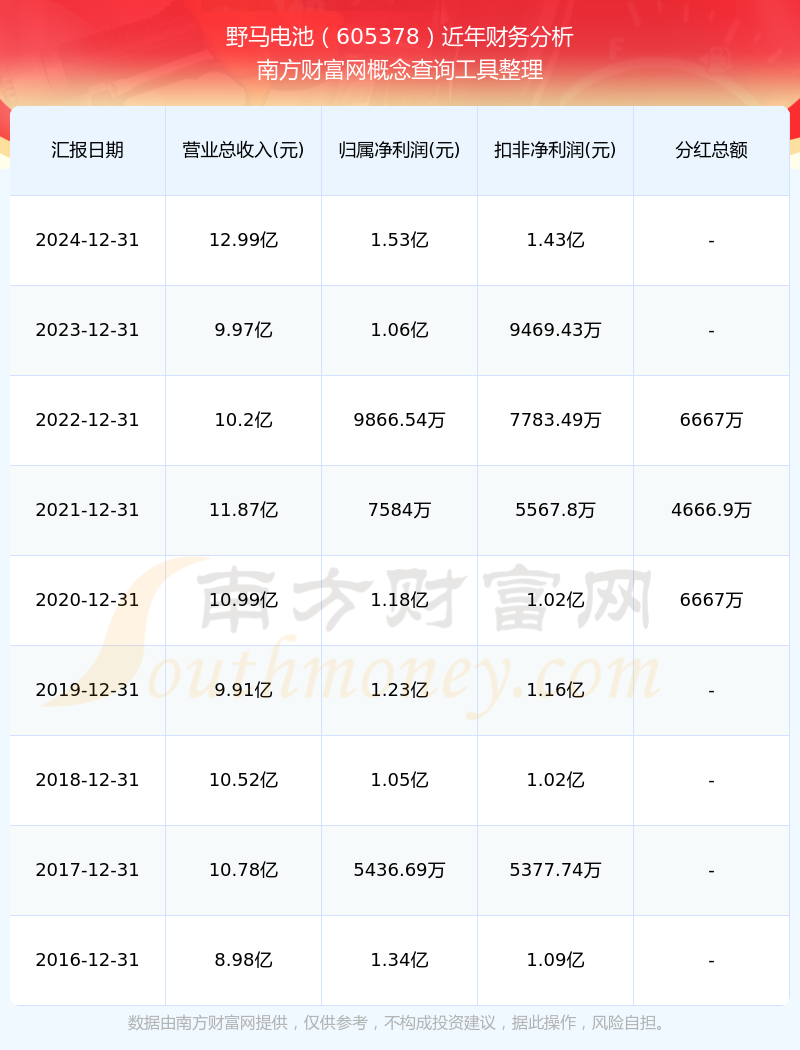
Task: Click the revenue value 8.98亿
Action: [x=244, y=960]
